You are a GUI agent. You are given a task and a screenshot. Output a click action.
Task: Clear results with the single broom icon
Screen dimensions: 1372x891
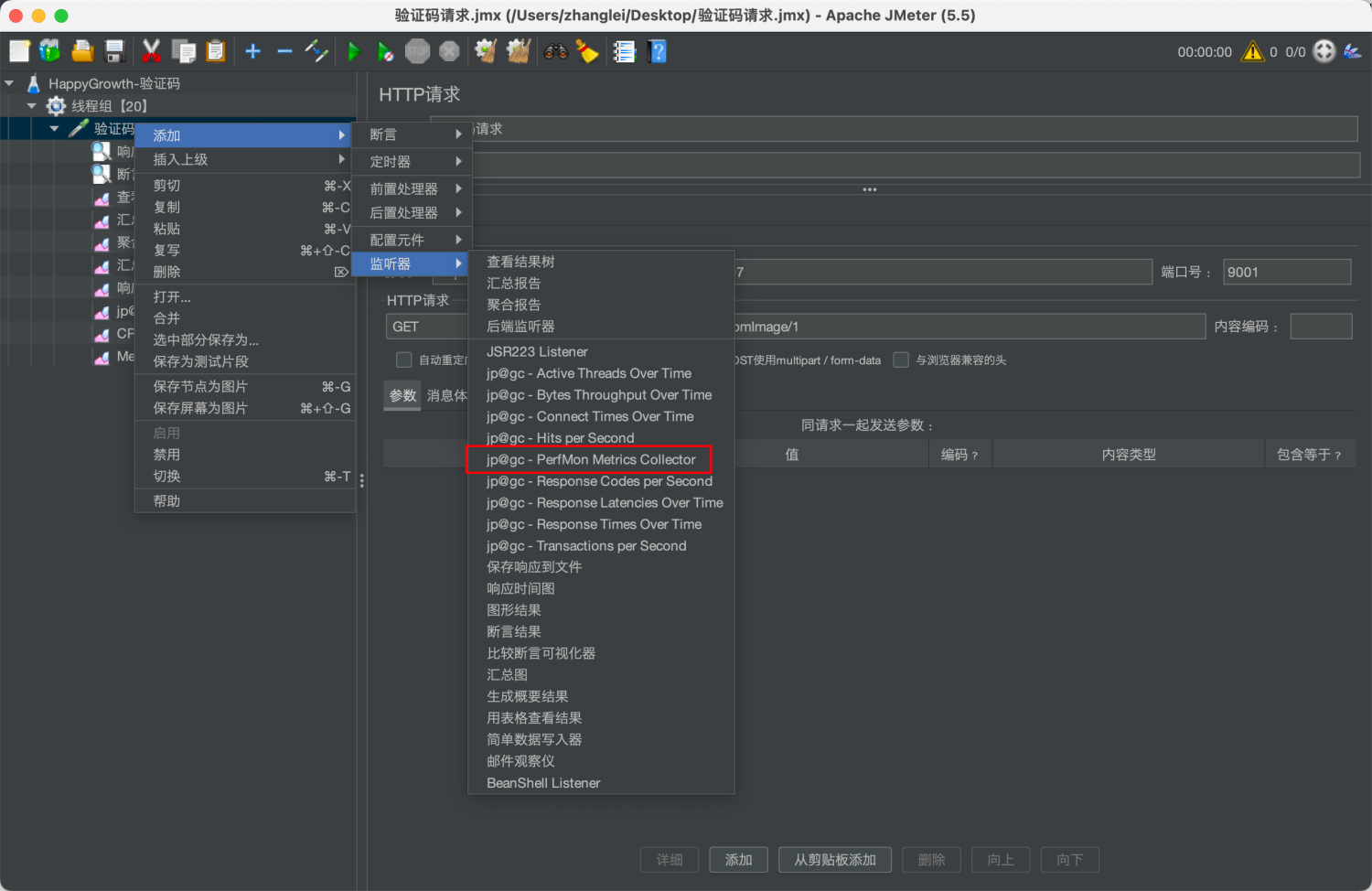click(x=486, y=51)
